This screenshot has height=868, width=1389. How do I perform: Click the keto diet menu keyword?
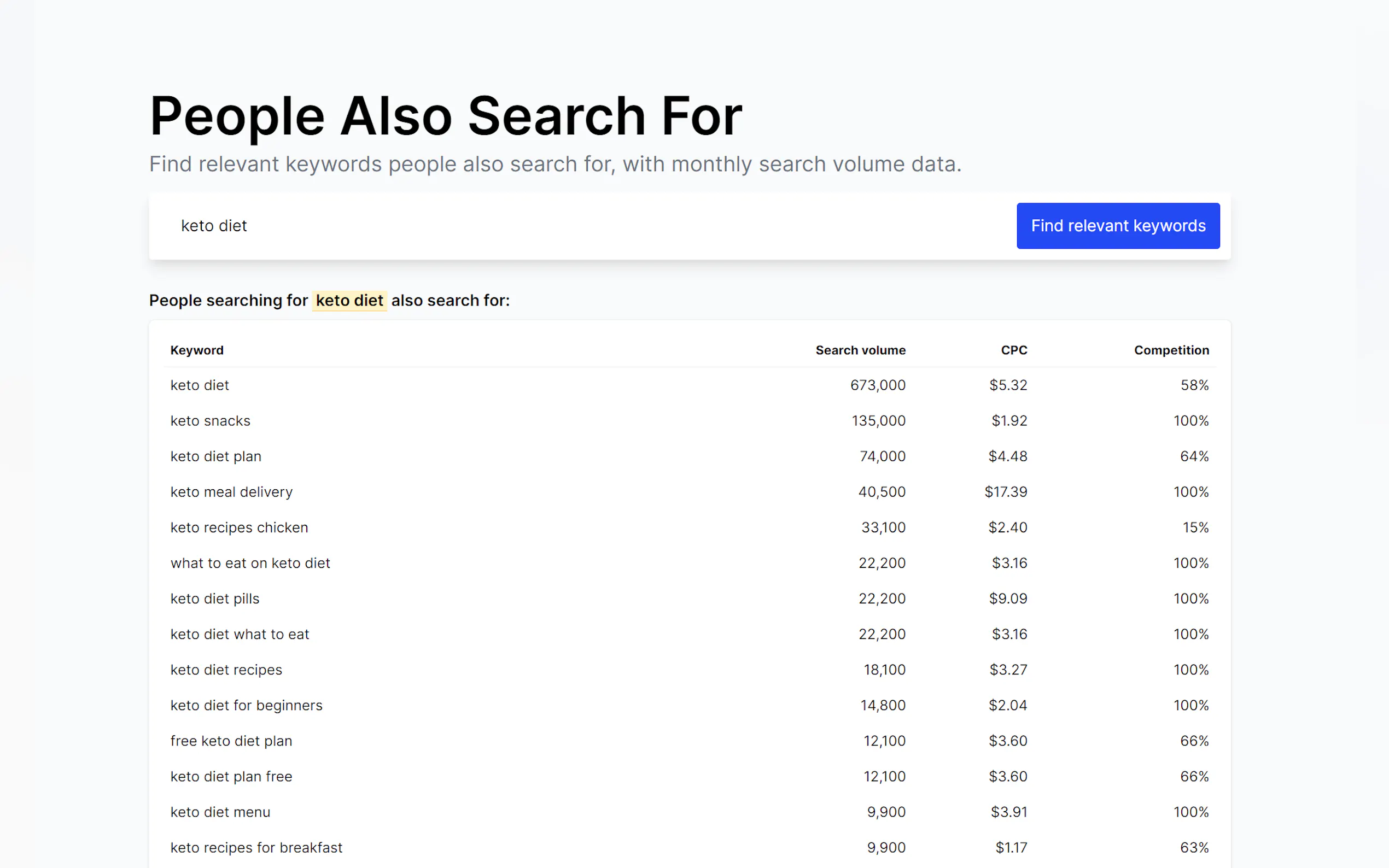(x=220, y=812)
